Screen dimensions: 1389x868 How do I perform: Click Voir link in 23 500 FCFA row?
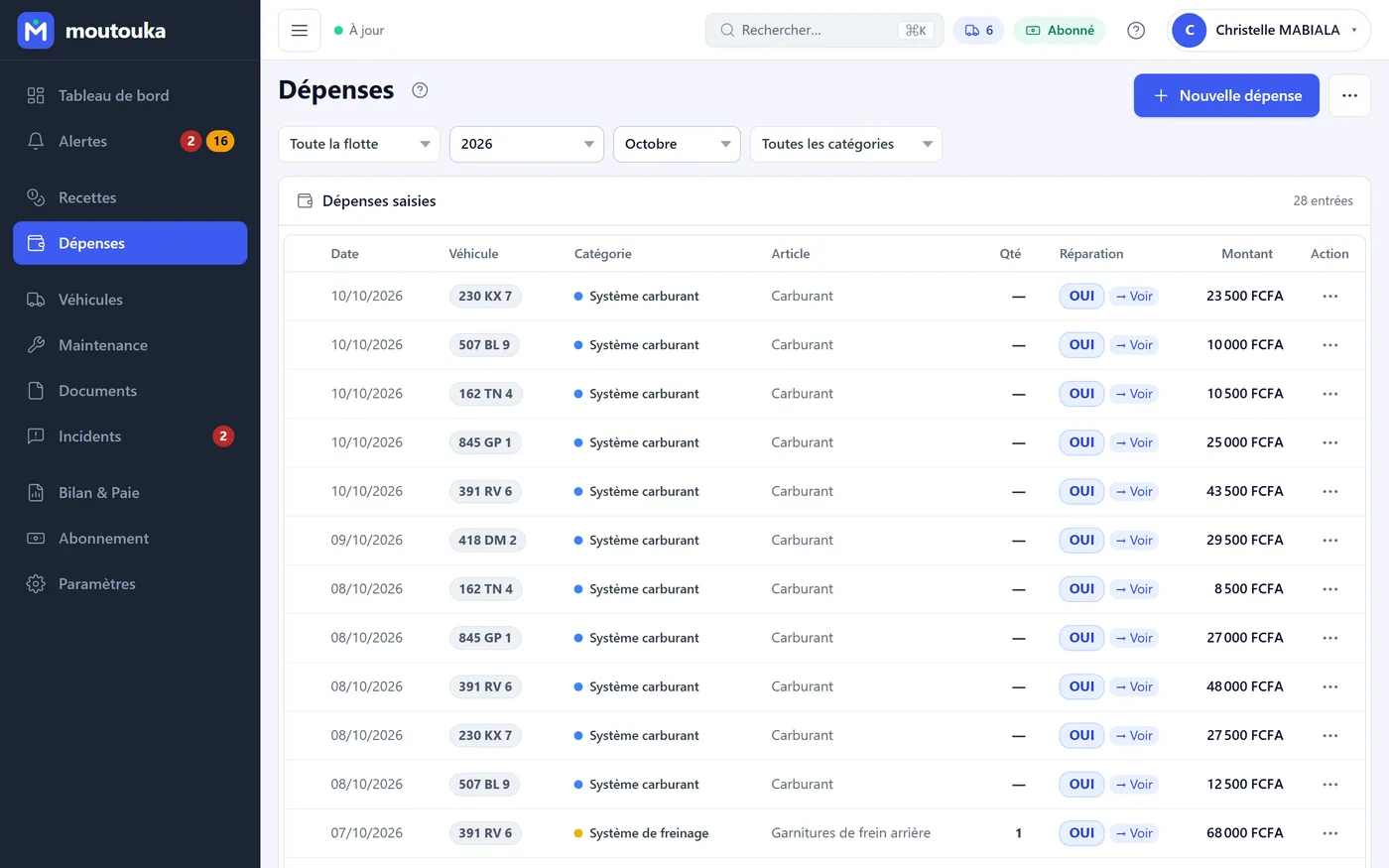[1134, 296]
